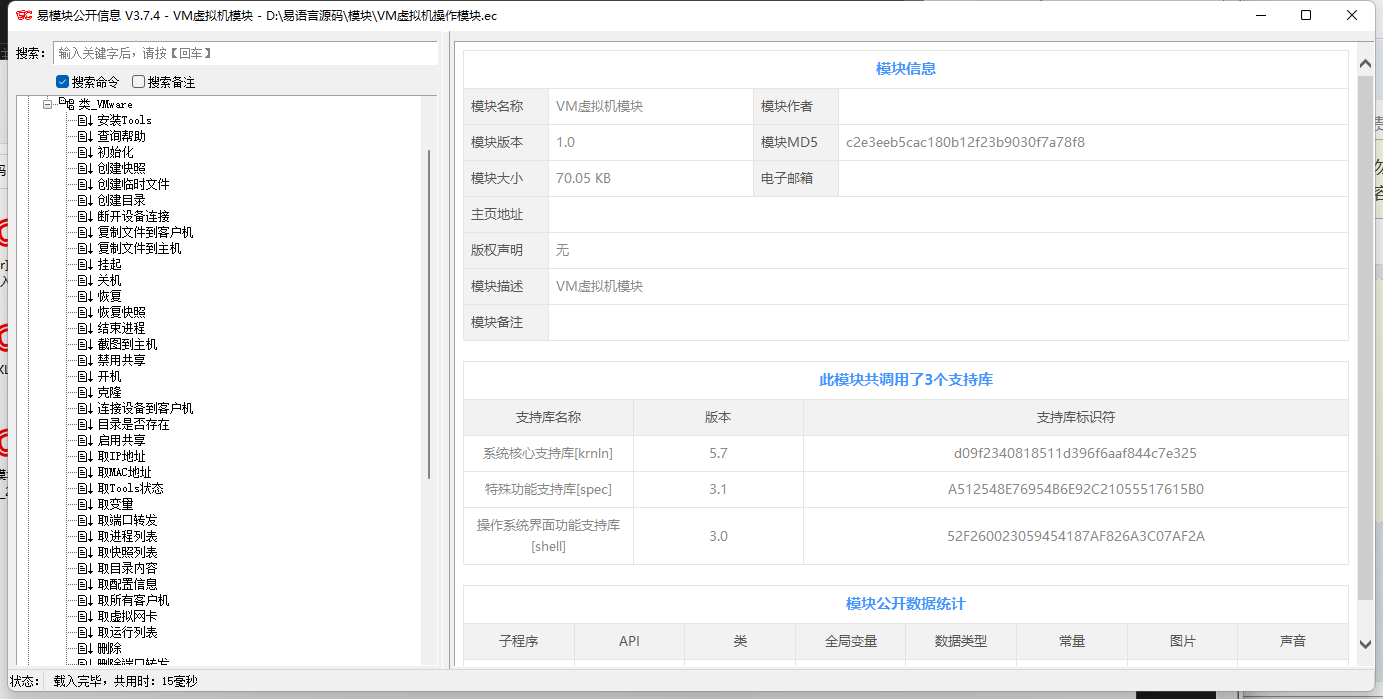Click the method icon beside 关机
This screenshot has height=699, width=1383.
pos(85,280)
